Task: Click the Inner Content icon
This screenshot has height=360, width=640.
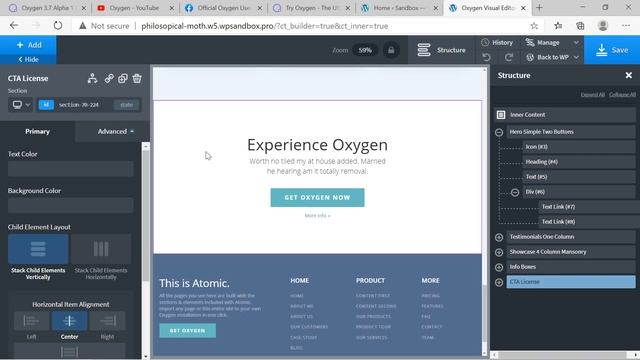Action: pyautogui.click(x=501, y=115)
